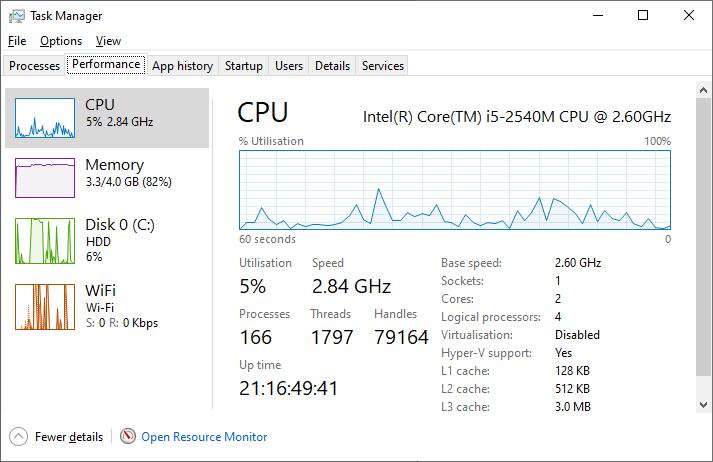Click the CPU % Utilisation main graph
The image size is (713, 462).
(455, 190)
